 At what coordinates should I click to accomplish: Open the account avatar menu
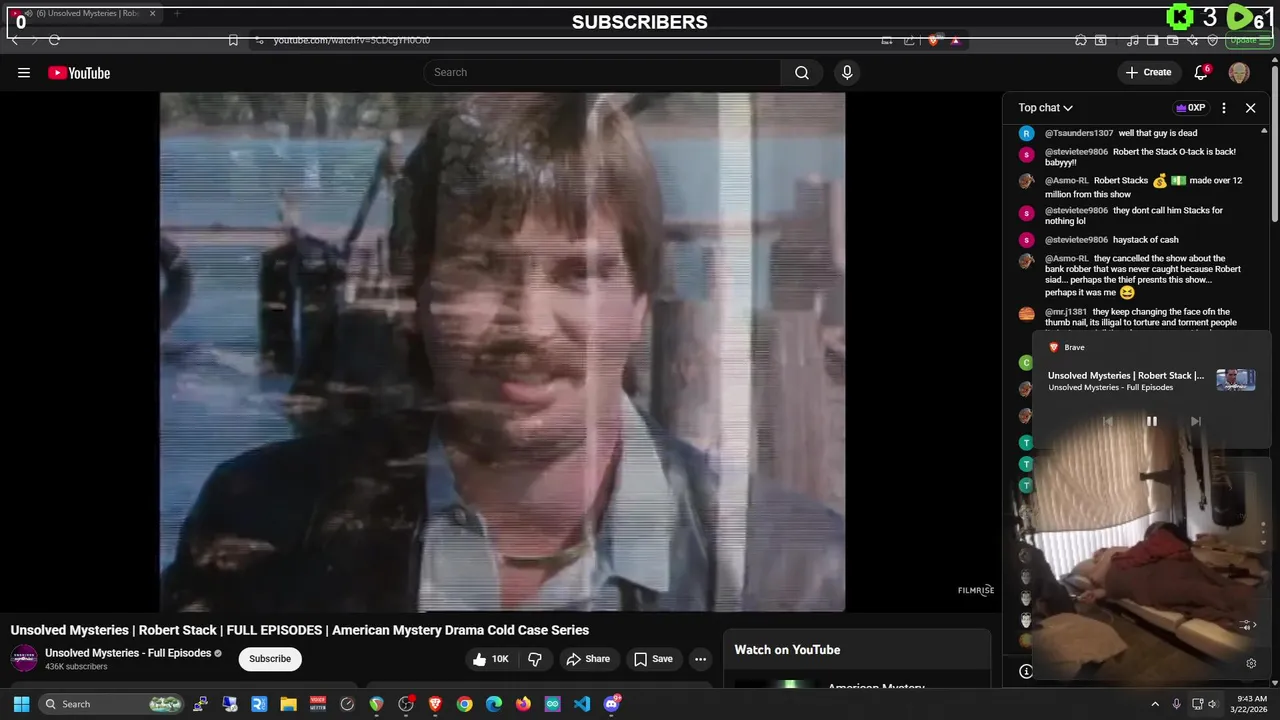click(x=1239, y=72)
